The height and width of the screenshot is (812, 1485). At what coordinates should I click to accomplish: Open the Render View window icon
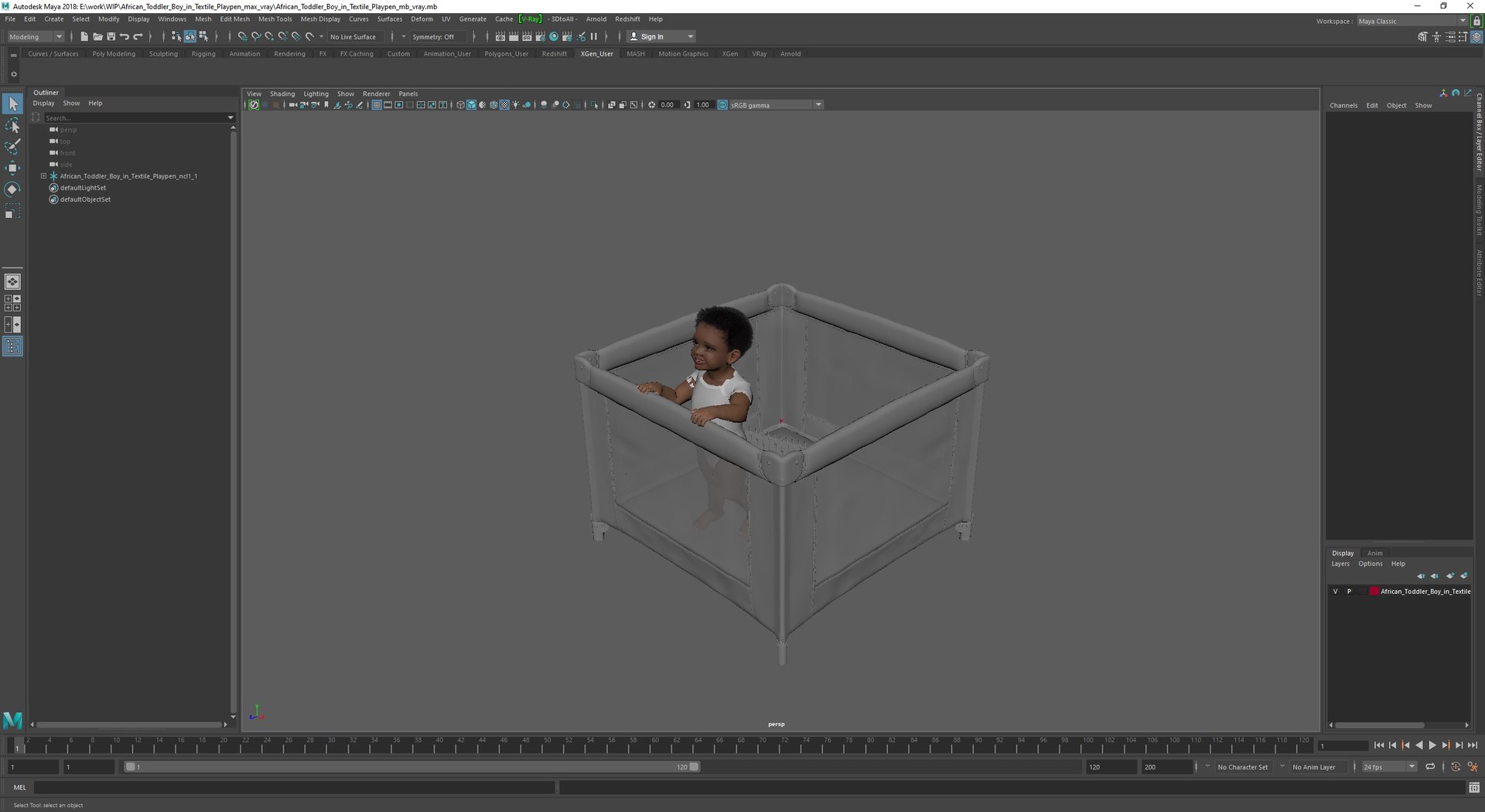(x=500, y=36)
